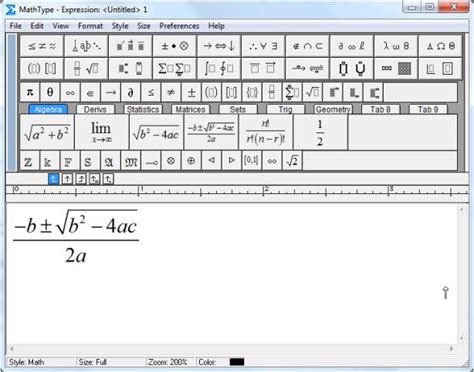Open arrow symbols palette
Viewport: 474px width, 372px height.
[219, 46]
